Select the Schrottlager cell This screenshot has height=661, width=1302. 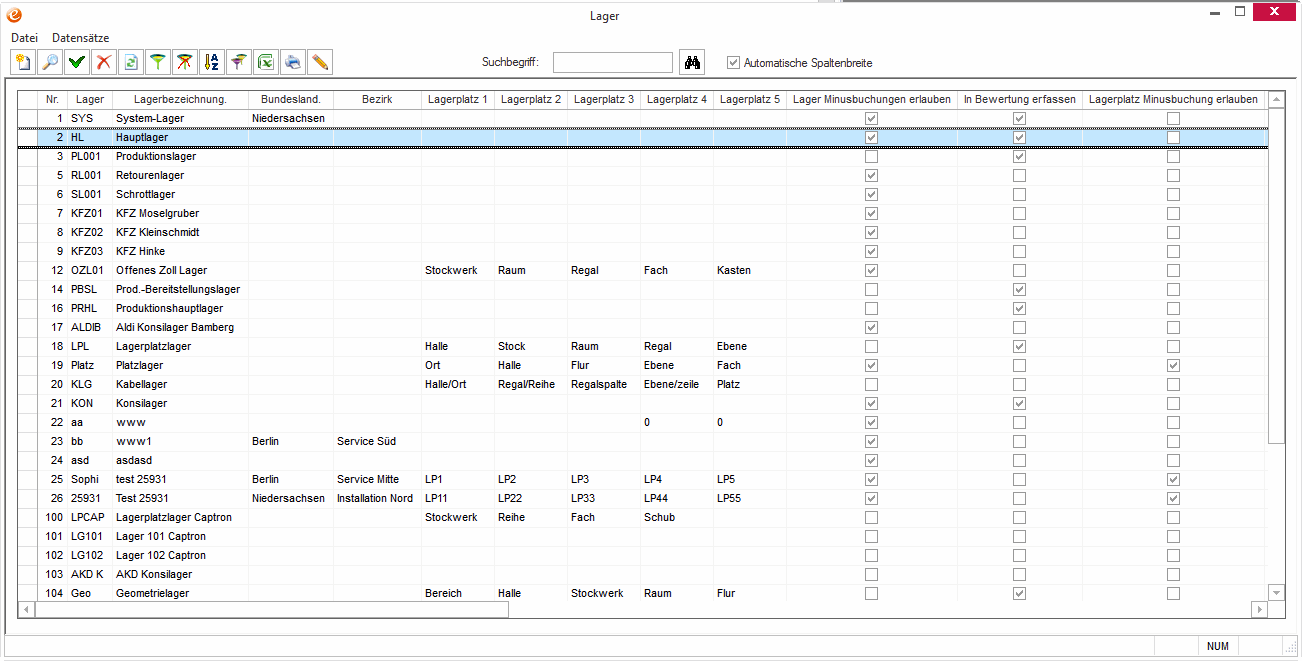pos(180,194)
